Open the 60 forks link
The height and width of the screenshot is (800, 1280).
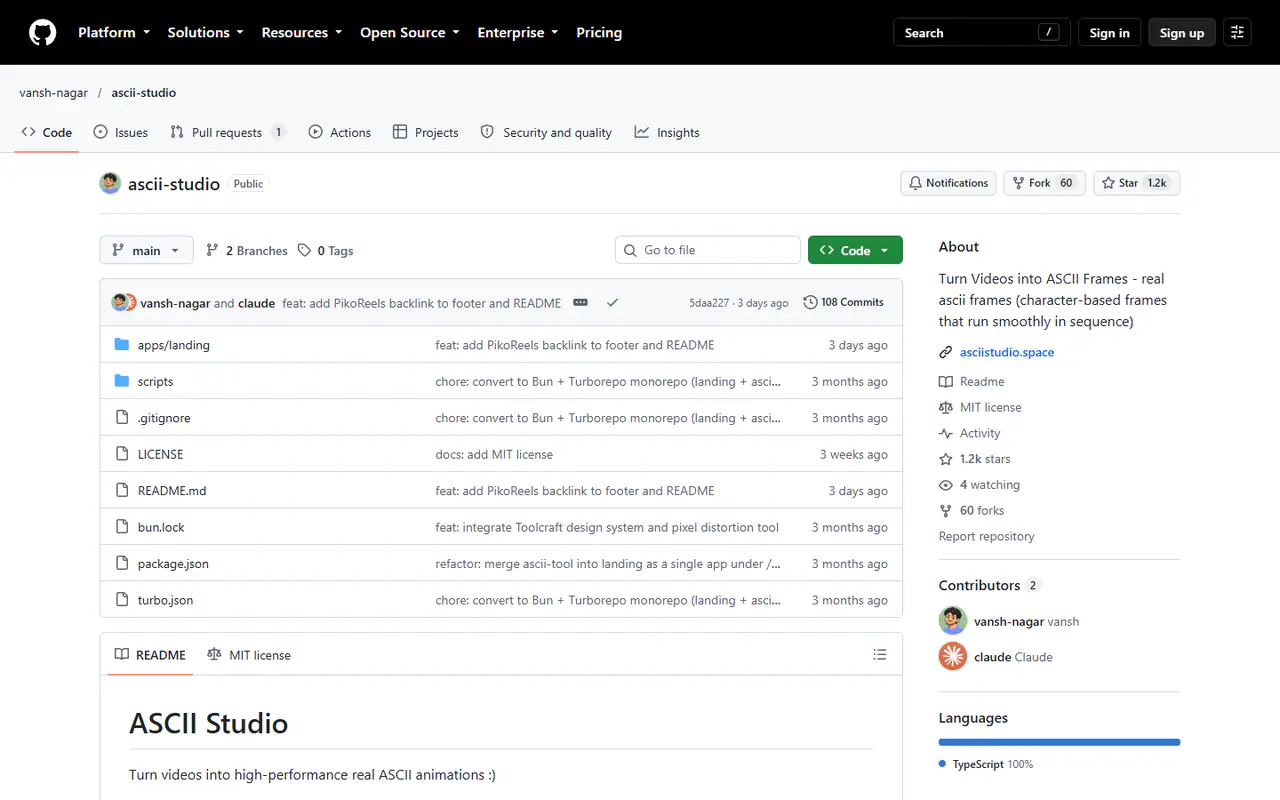tap(972, 510)
